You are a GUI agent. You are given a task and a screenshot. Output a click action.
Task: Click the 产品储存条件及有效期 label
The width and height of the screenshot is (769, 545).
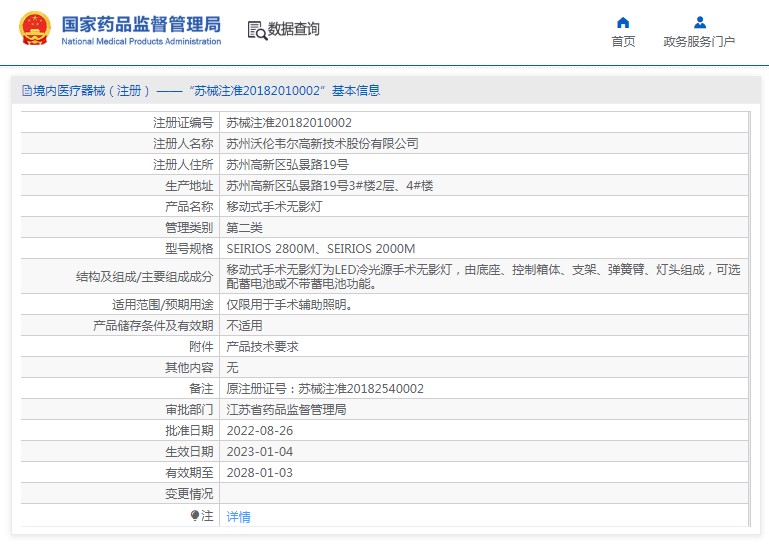pyautogui.click(x=153, y=326)
